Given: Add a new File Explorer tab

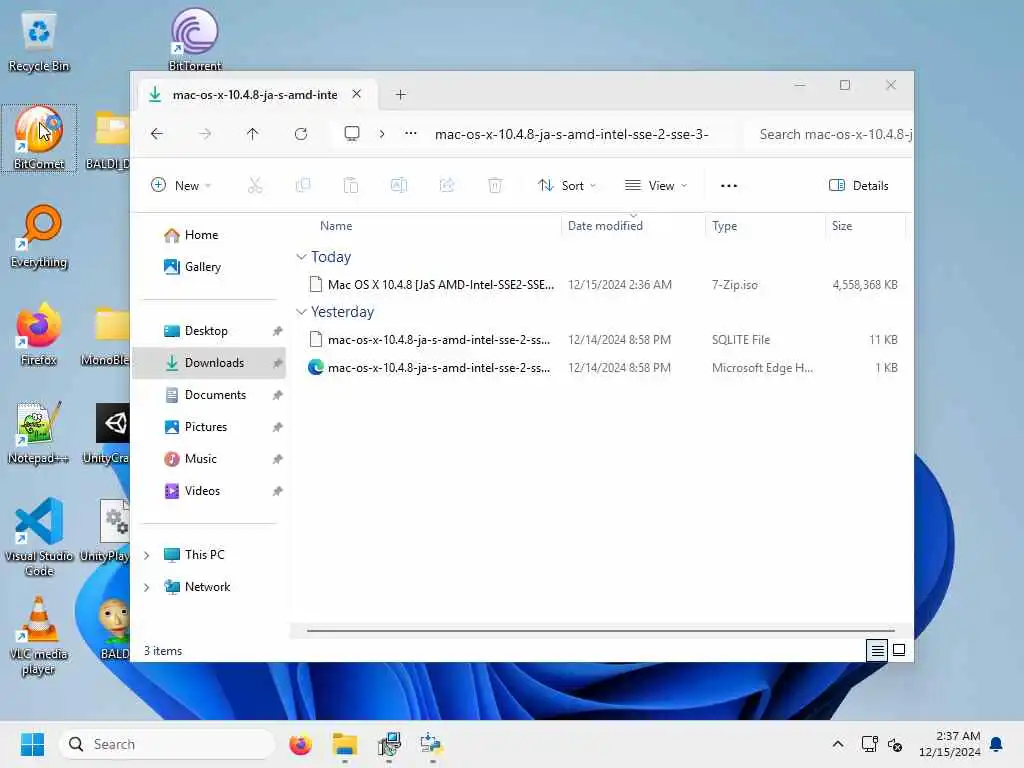Looking at the screenshot, I should (401, 95).
